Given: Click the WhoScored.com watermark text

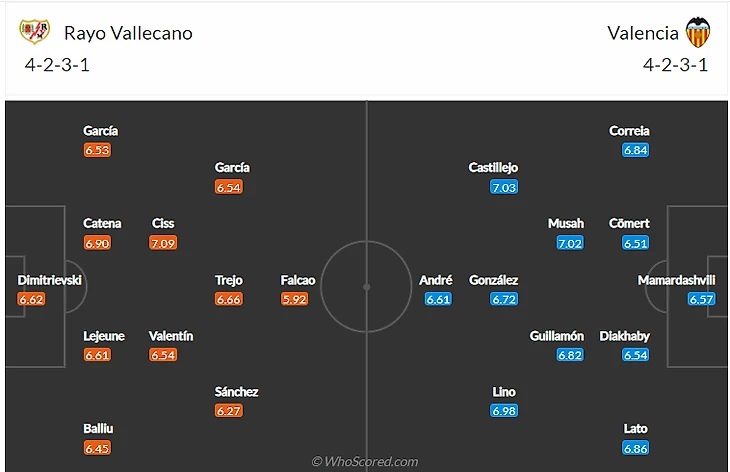Looking at the screenshot, I should pos(364,462).
